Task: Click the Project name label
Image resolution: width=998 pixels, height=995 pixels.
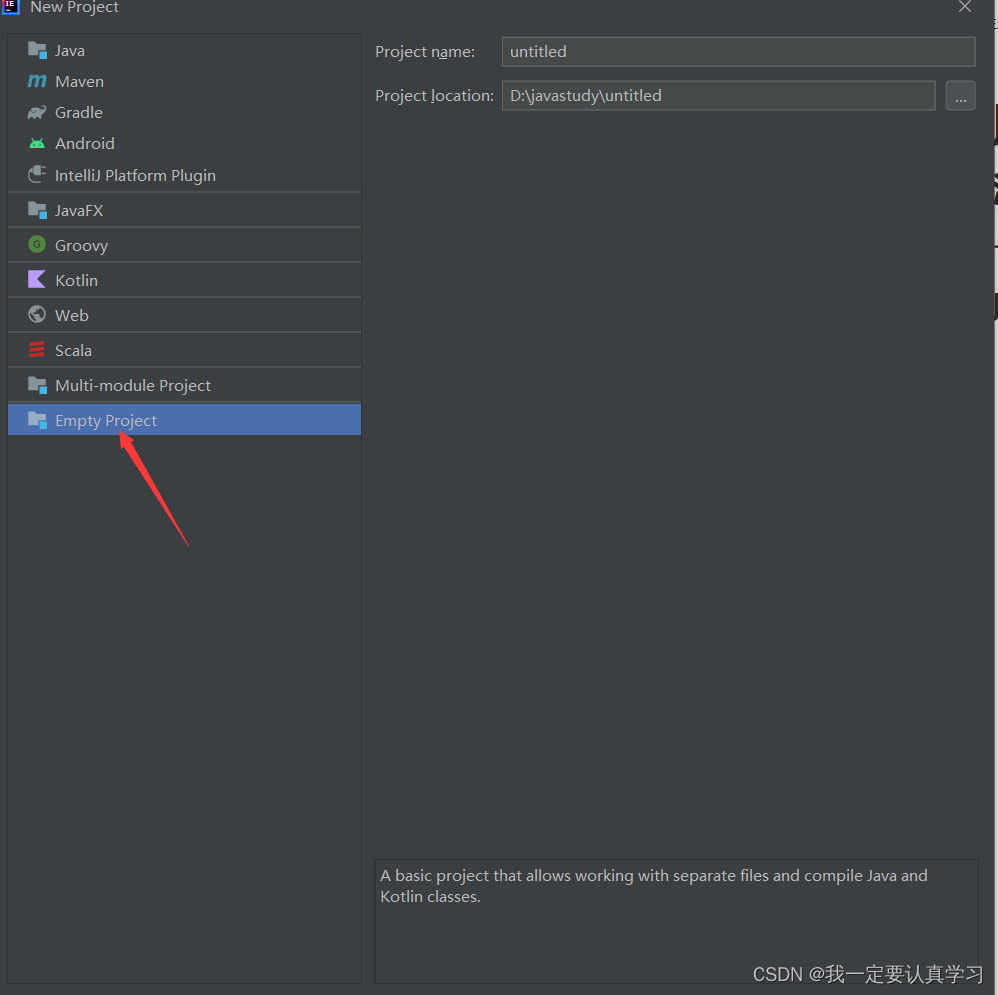Action: point(425,52)
